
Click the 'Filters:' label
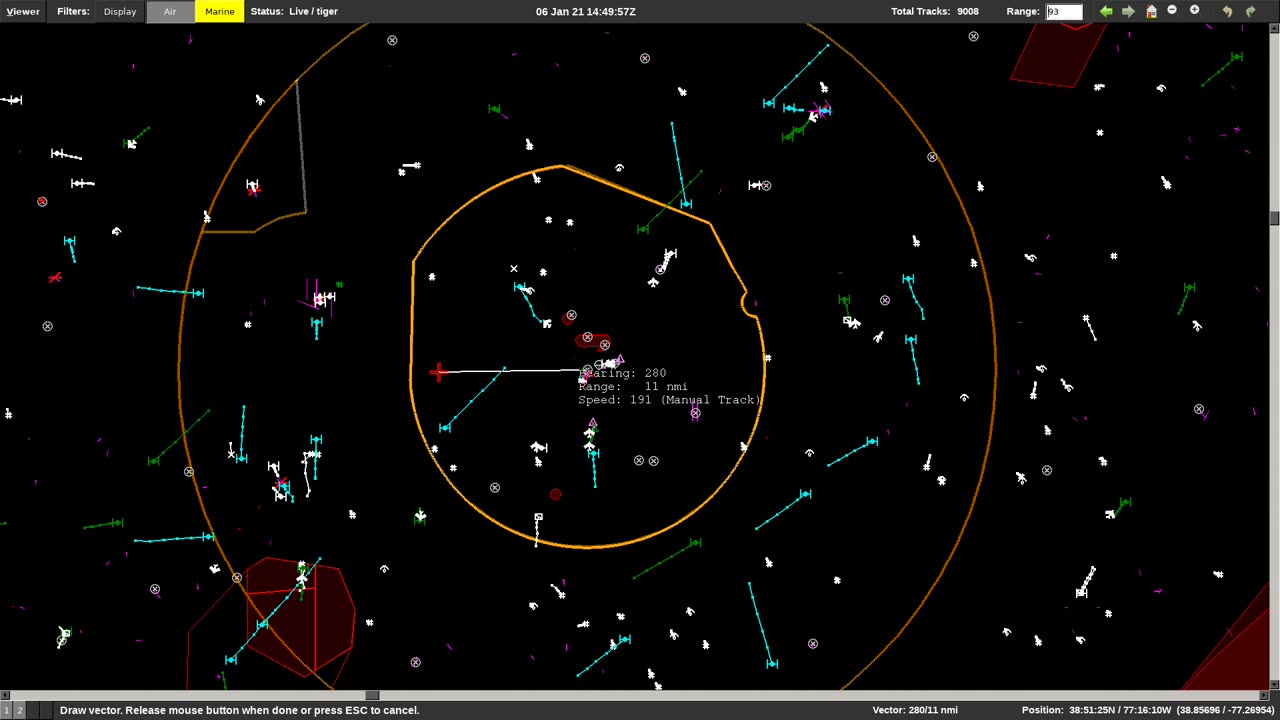73,11
